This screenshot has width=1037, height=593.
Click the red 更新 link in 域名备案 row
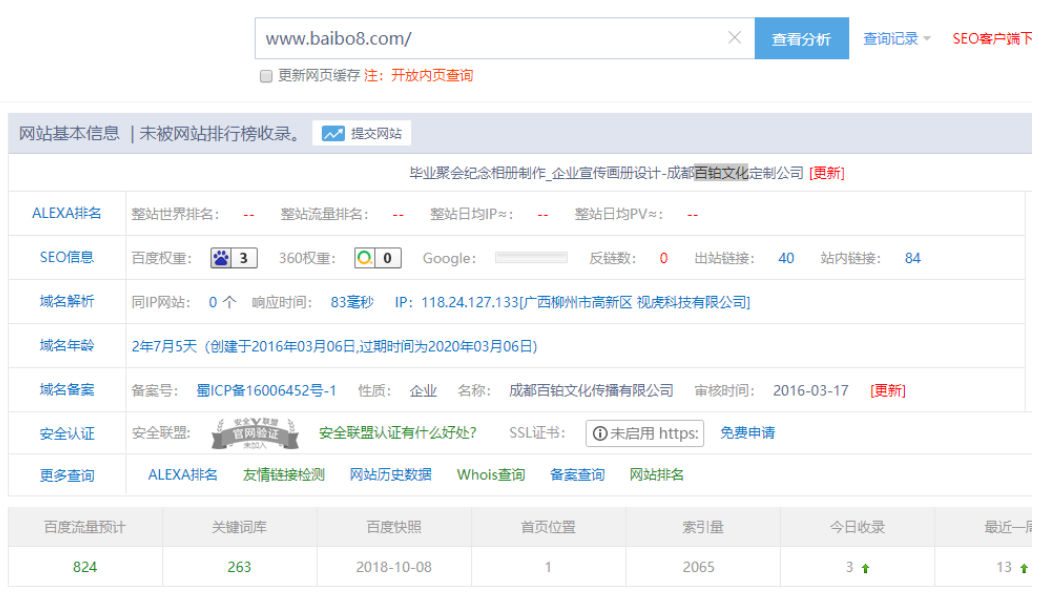(888, 391)
